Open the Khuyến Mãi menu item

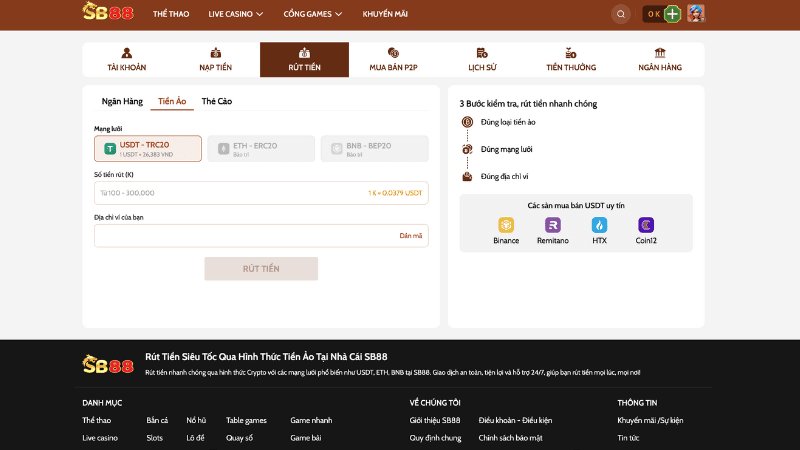point(385,14)
